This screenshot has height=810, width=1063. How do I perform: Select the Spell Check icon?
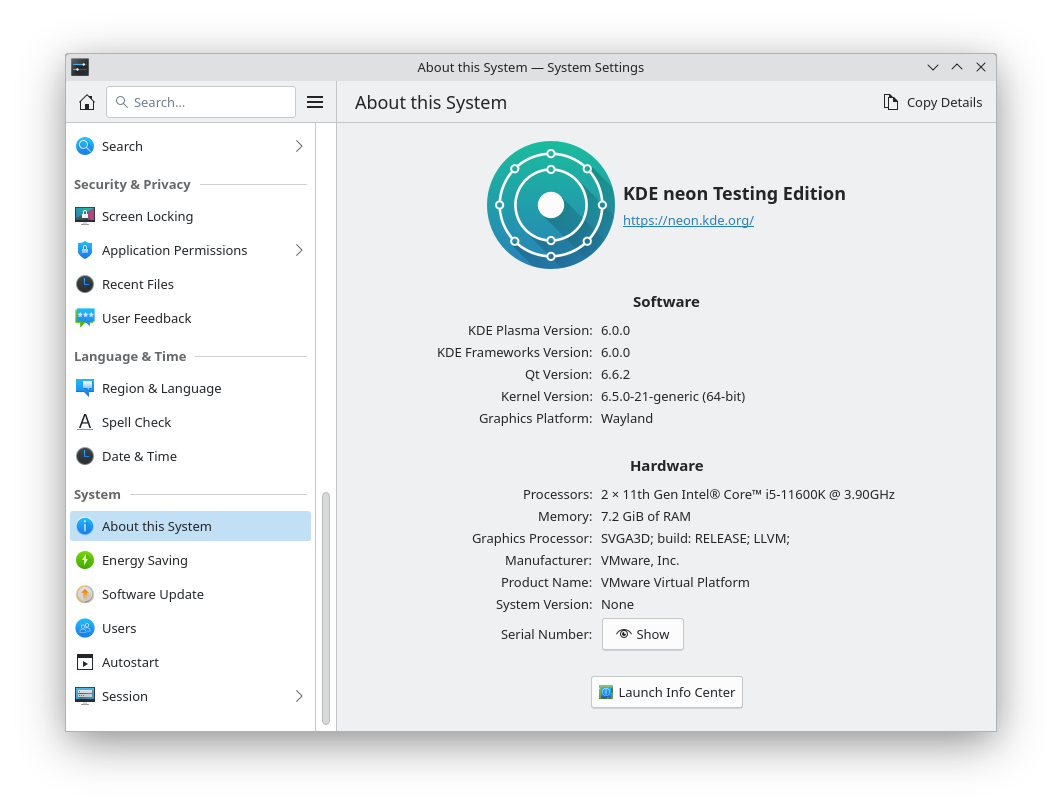point(85,422)
